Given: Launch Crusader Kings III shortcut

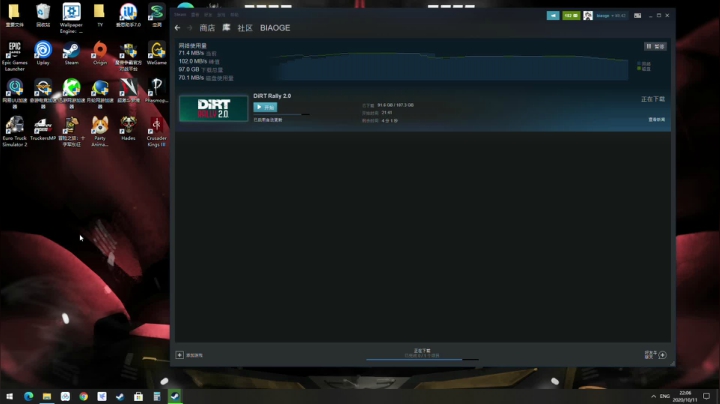Looking at the screenshot, I should click(x=157, y=131).
